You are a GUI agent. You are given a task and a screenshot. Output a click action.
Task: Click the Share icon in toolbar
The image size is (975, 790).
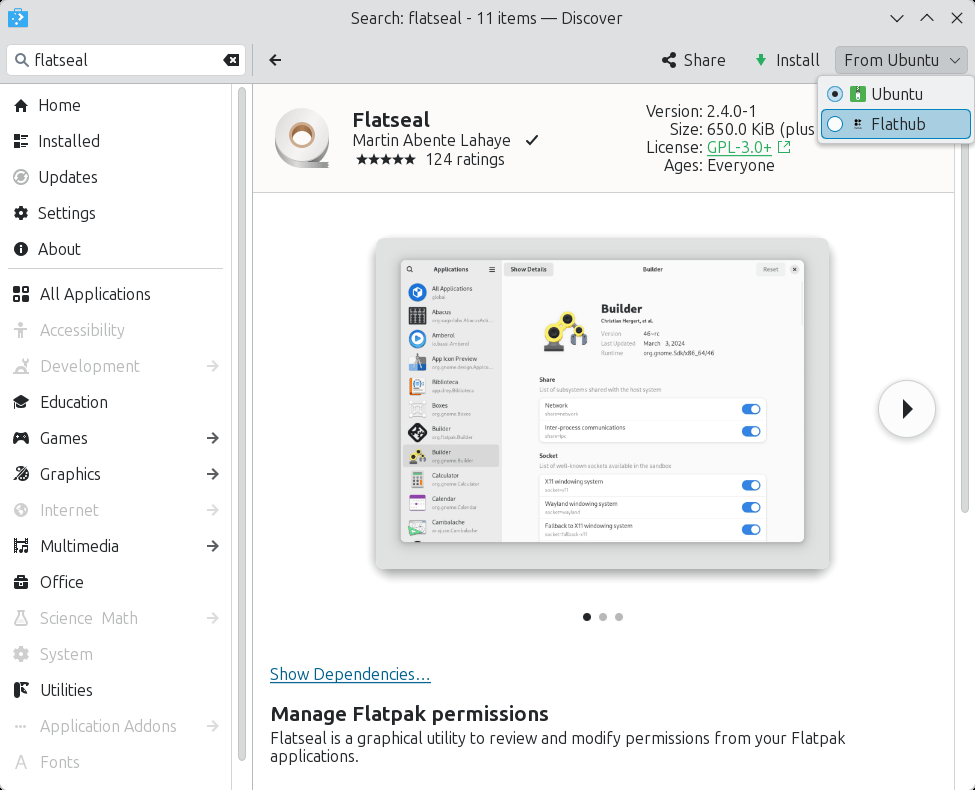[669, 60]
